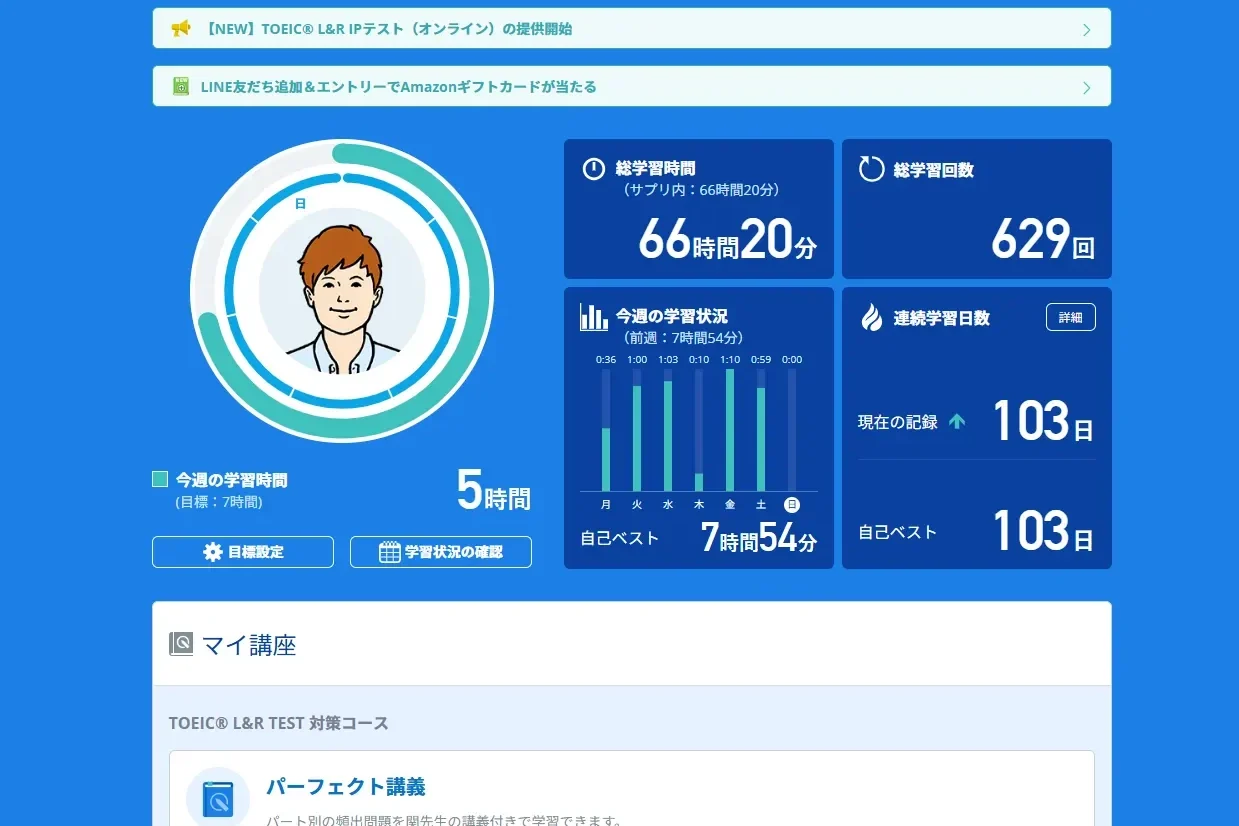Click the flame icon beside 連続学習日数

pyautogui.click(x=872, y=317)
